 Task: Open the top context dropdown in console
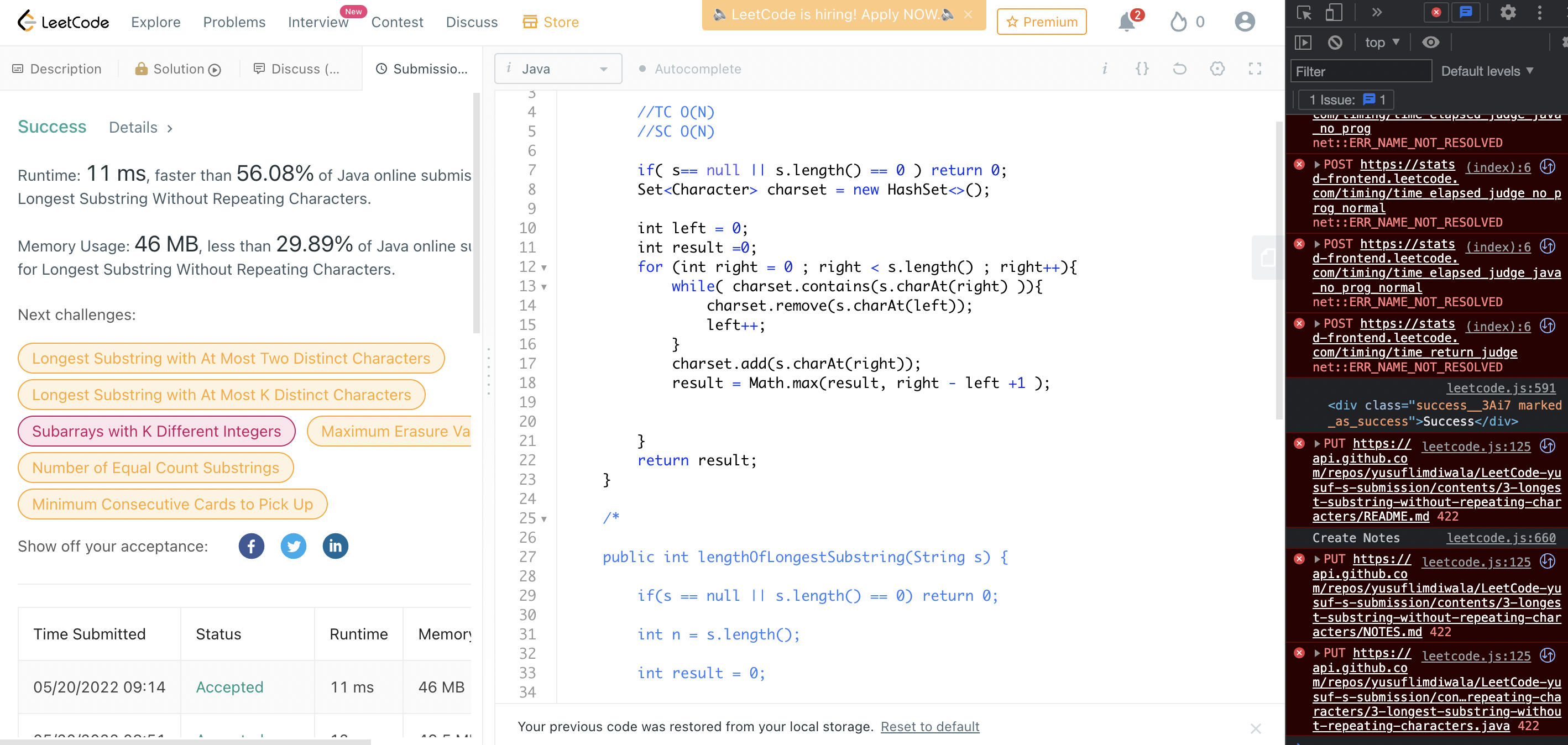1382,42
